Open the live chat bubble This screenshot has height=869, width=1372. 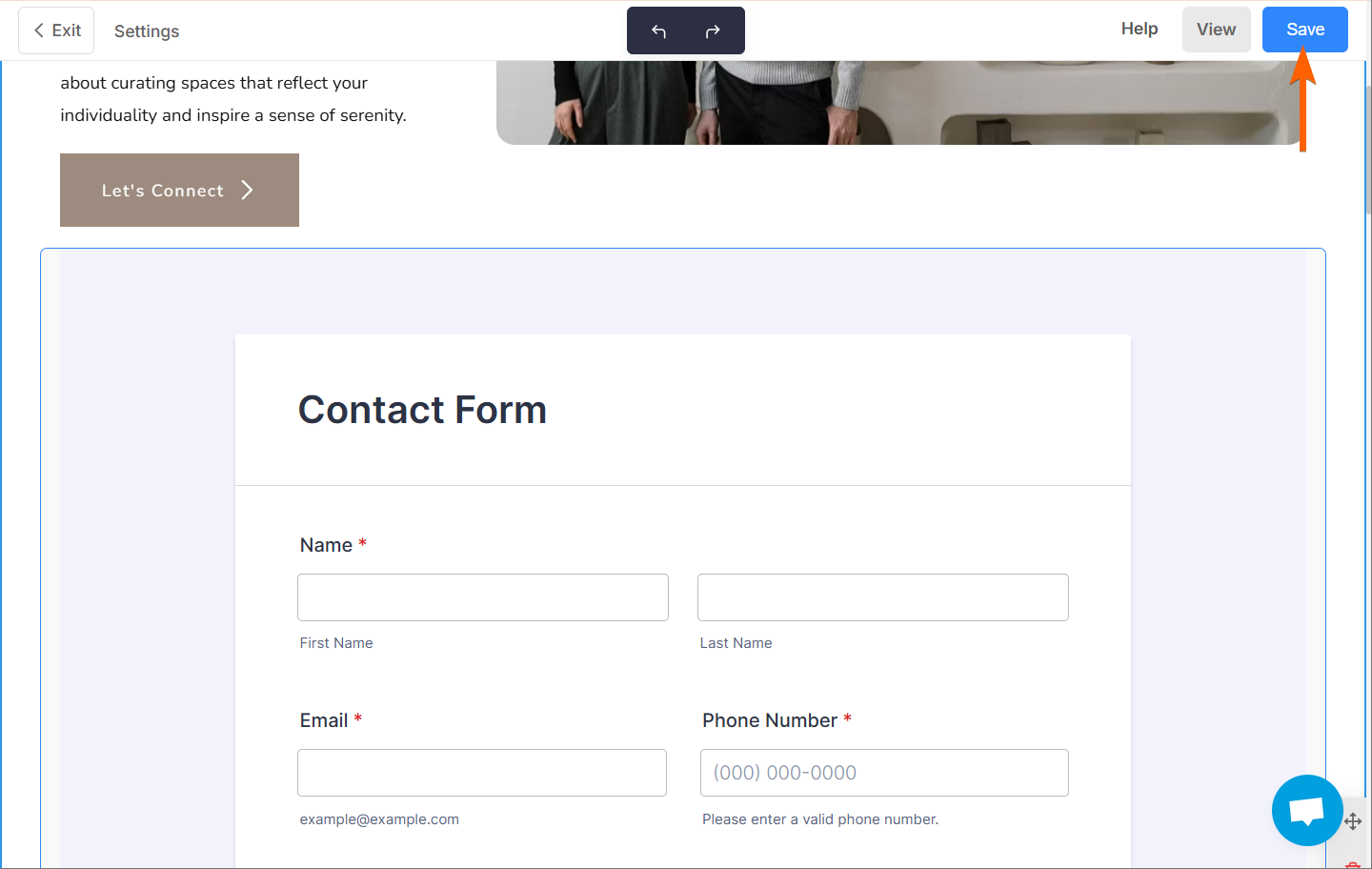(1306, 811)
